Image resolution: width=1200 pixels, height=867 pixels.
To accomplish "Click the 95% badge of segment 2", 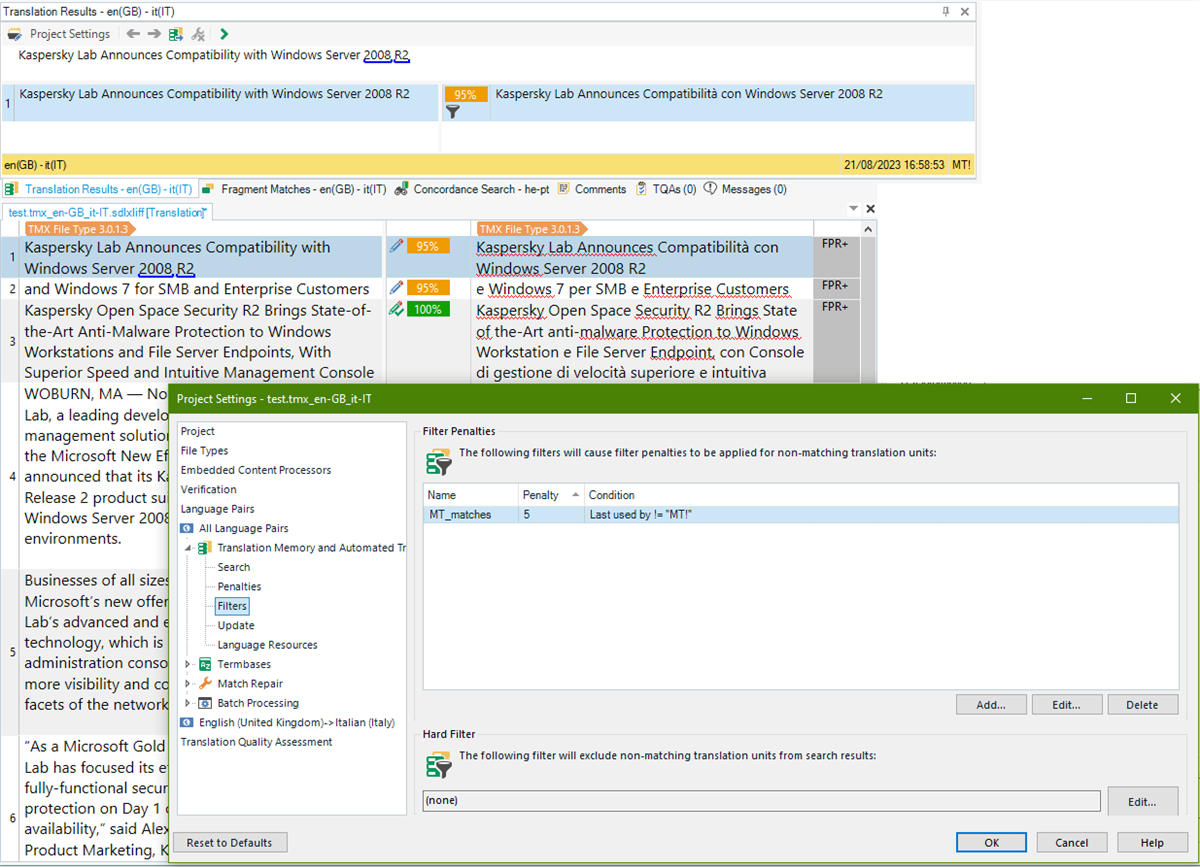I will pyautogui.click(x=428, y=288).
